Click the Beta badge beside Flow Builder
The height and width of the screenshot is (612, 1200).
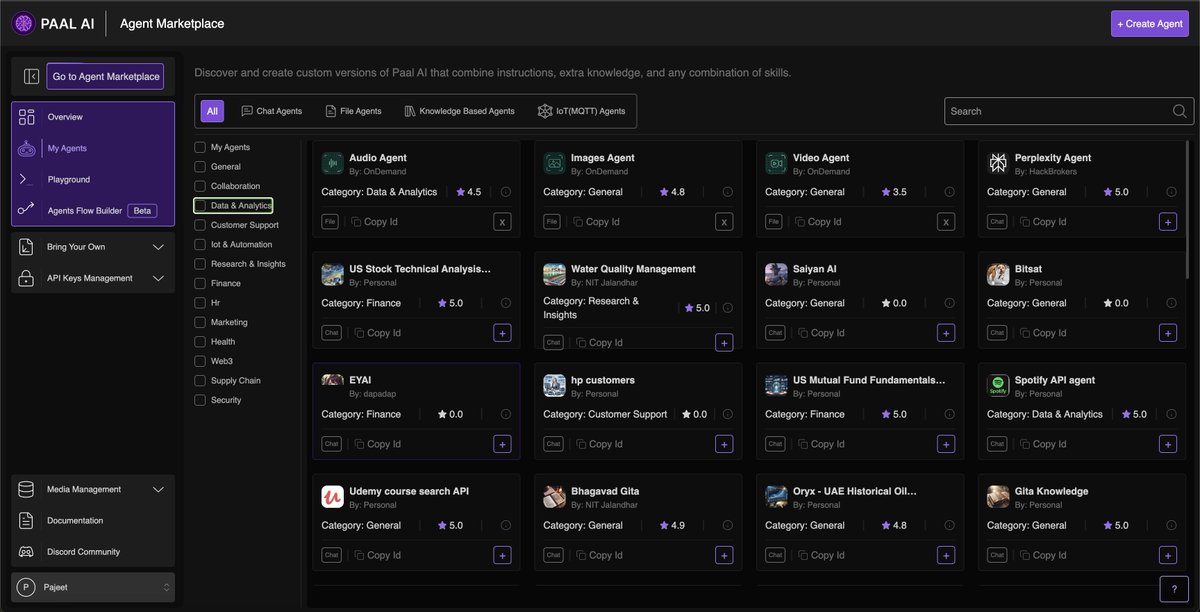(x=143, y=210)
